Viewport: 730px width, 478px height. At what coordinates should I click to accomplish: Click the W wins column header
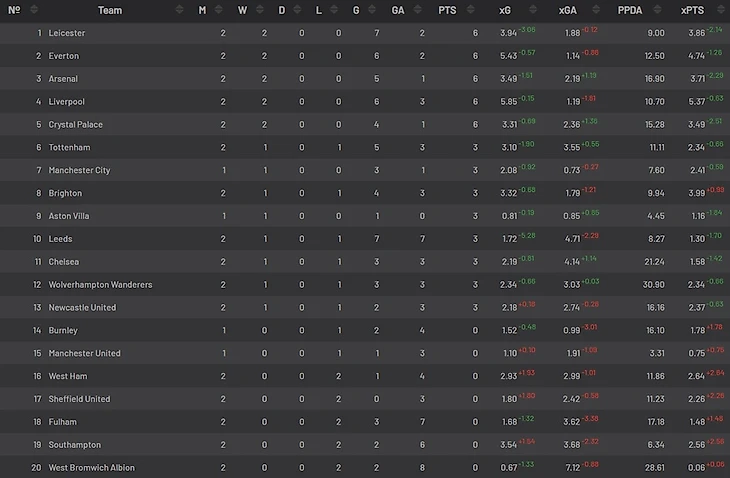[242, 10]
